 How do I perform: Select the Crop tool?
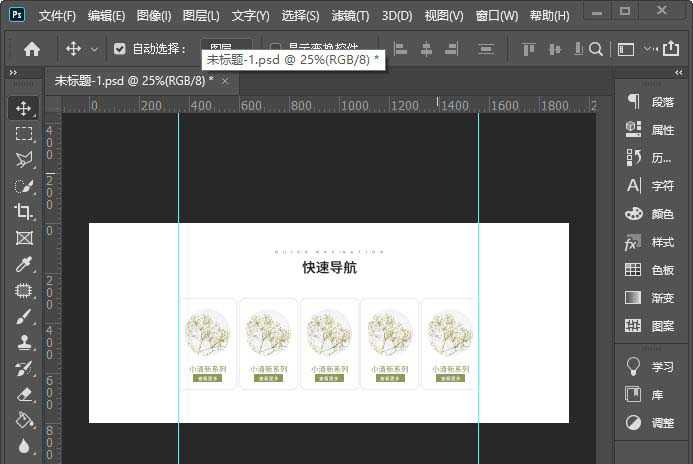[24, 211]
